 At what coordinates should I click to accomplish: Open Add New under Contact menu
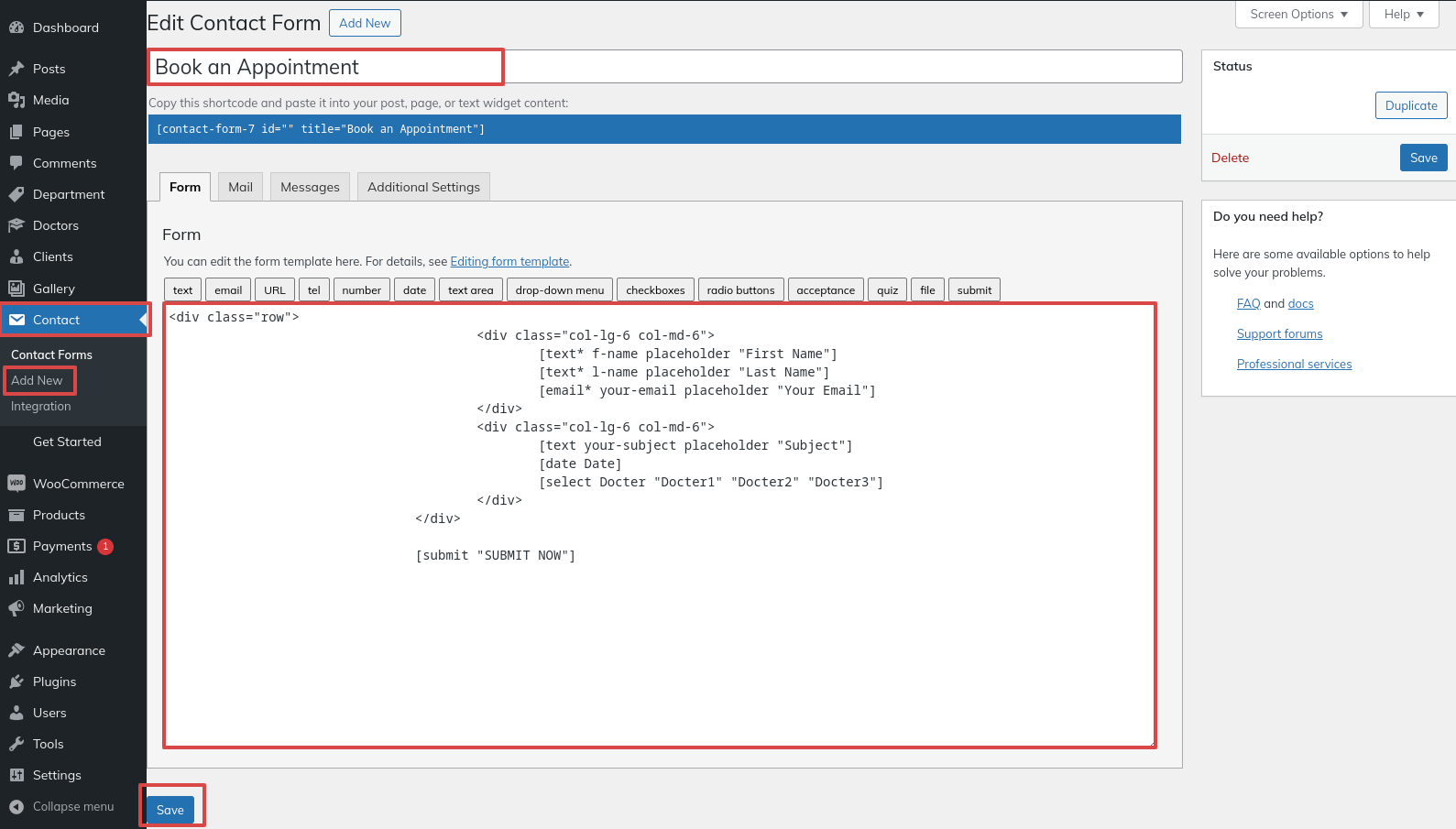click(x=37, y=380)
